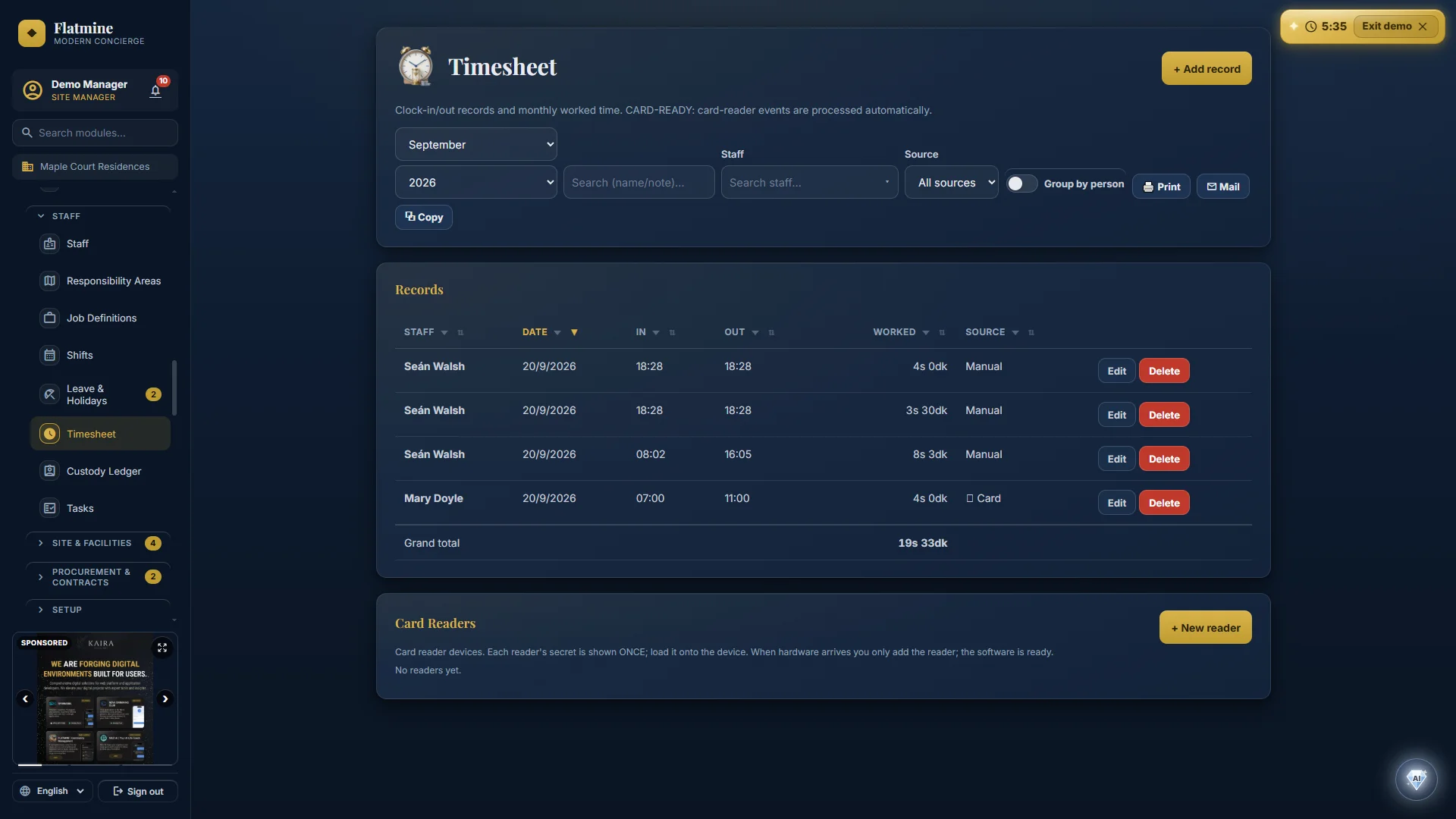Open the sponsored Kaira ad thumbnail
Image resolution: width=1456 pixels, height=819 pixels.
tap(95, 698)
